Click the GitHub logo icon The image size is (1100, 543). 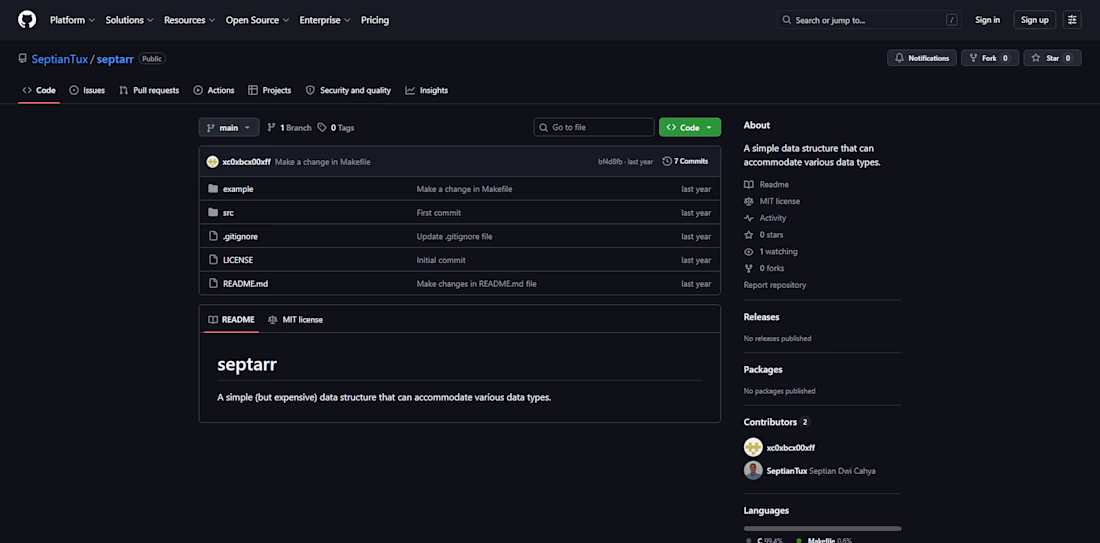(27, 20)
